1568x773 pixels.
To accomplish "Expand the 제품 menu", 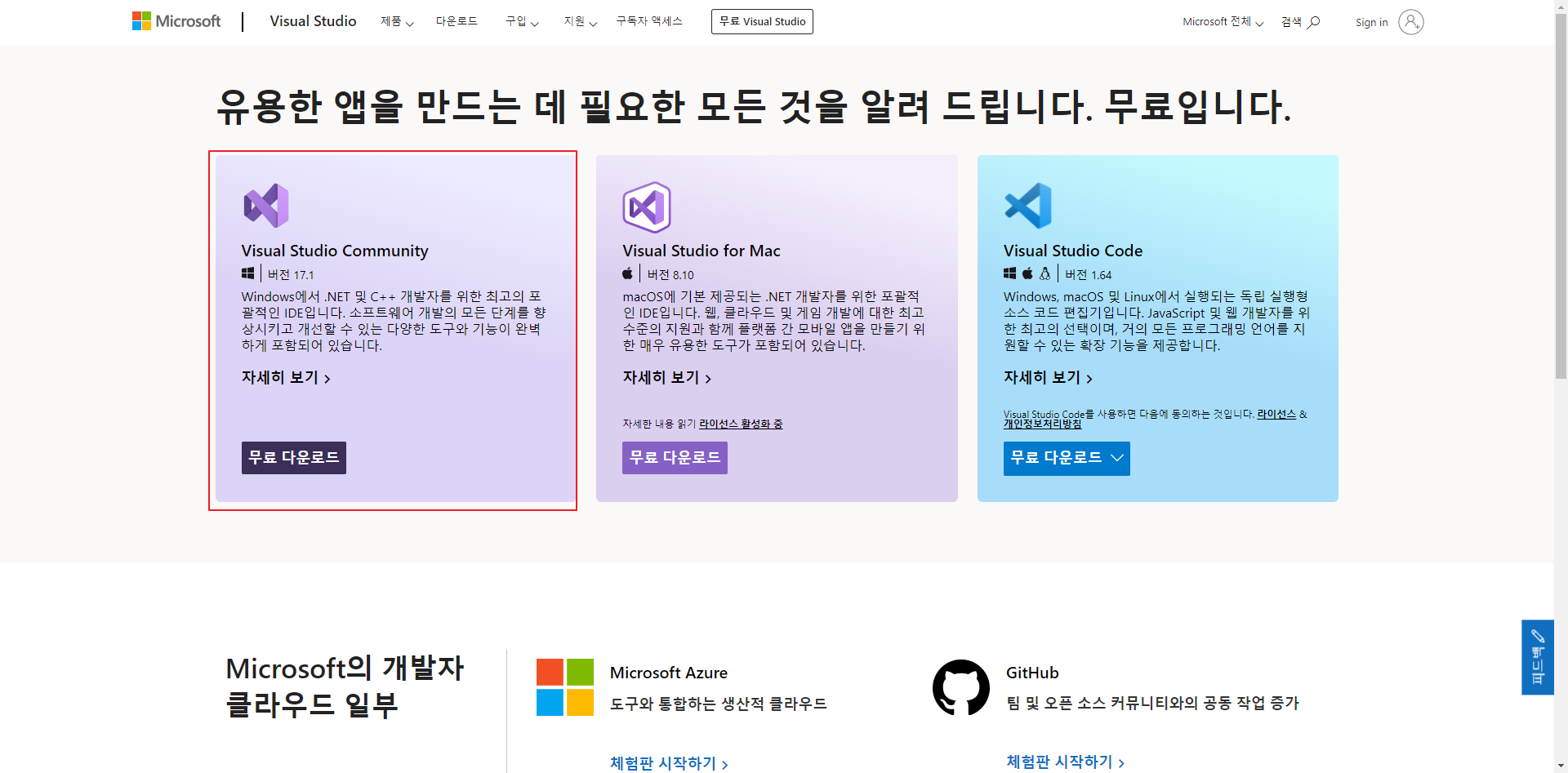I will coord(397,21).
